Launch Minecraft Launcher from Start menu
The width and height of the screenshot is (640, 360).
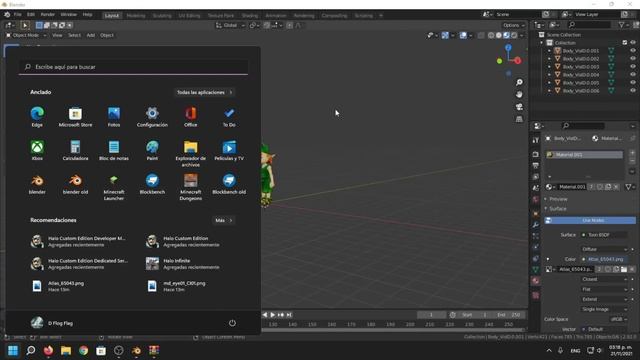pyautogui.click(x=114, y=187)
